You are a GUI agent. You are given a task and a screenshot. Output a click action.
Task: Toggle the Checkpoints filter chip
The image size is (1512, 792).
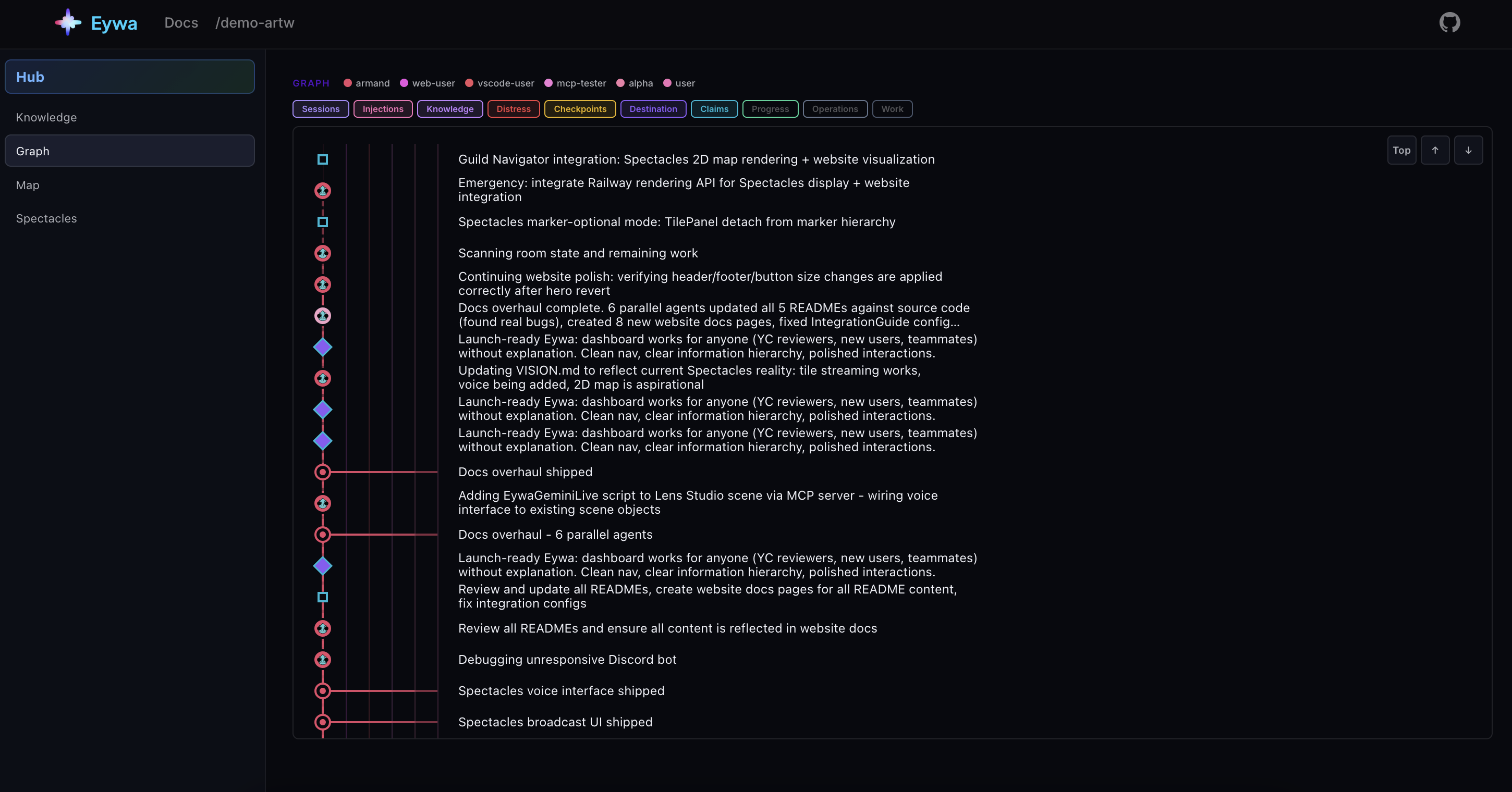pyautogui.click(x=579, y=109)
